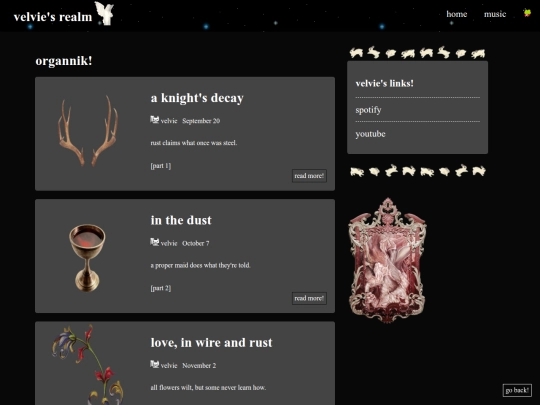Click the ornate framed painting image
This screenshot has width=540, height=405.
tap(387, 260)
